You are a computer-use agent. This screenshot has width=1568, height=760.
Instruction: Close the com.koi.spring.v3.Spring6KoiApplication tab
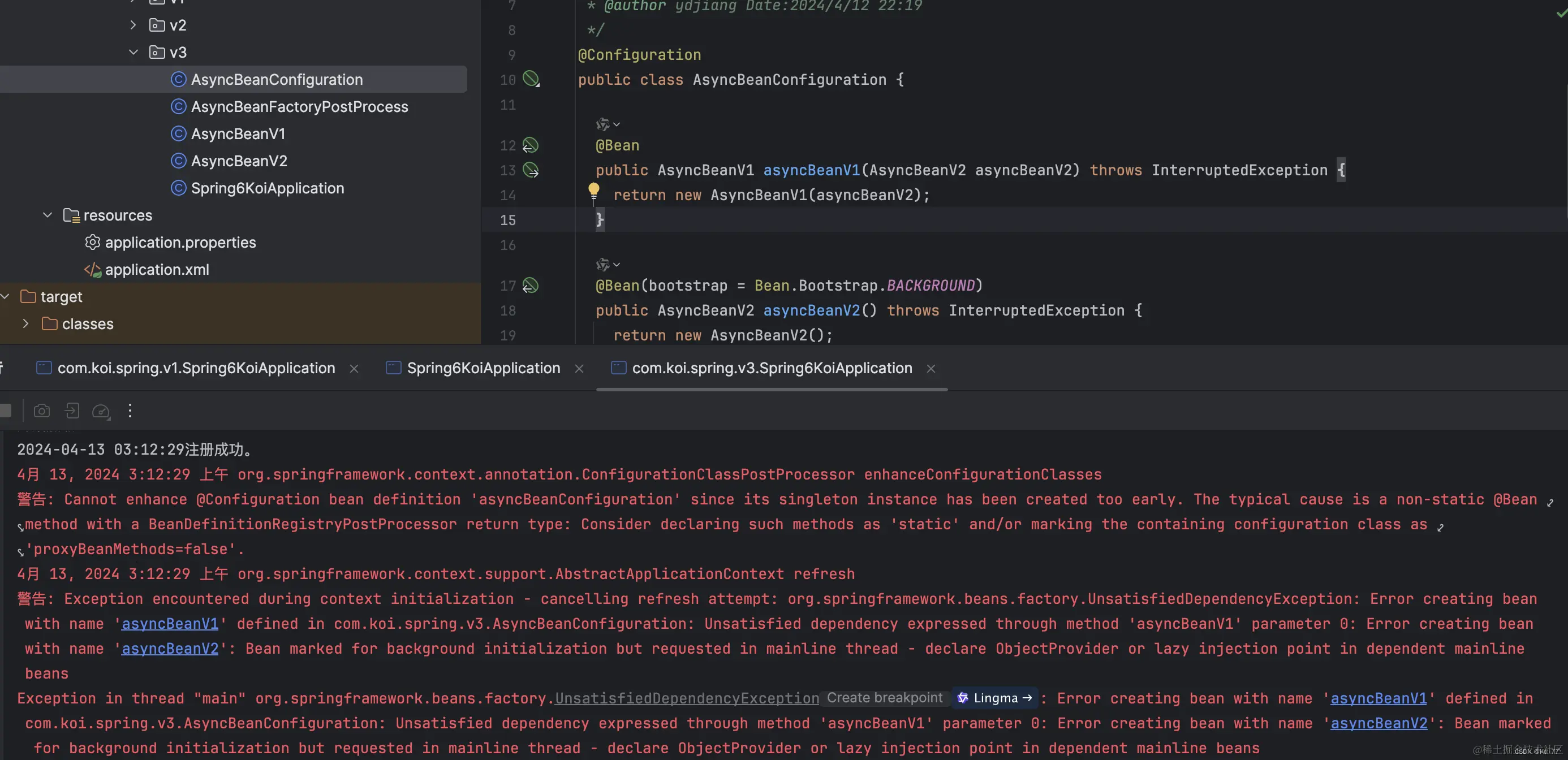930,369
